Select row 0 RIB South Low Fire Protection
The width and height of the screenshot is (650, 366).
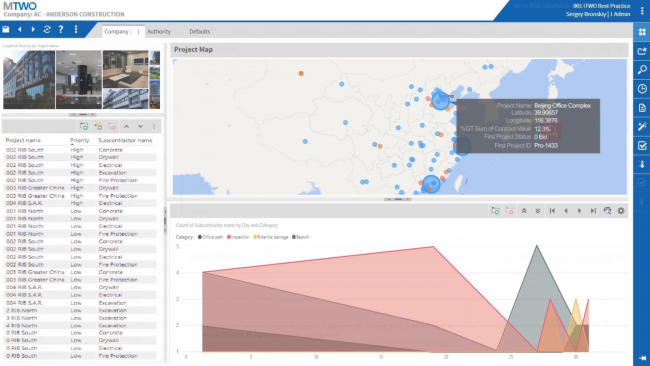[80, 356]
